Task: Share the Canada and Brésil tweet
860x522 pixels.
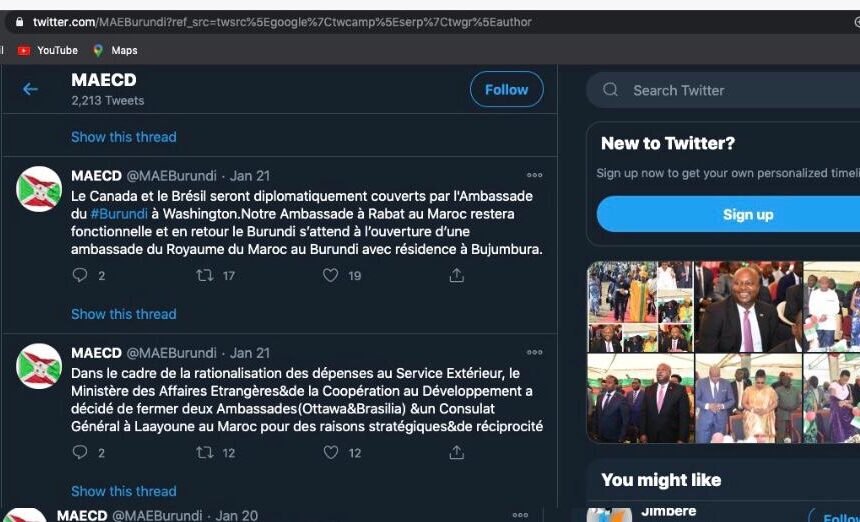Action: tap(456, 276)
